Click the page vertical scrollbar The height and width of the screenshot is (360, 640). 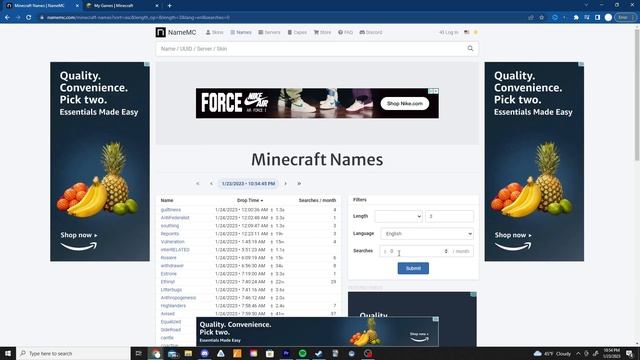[637, 95]
